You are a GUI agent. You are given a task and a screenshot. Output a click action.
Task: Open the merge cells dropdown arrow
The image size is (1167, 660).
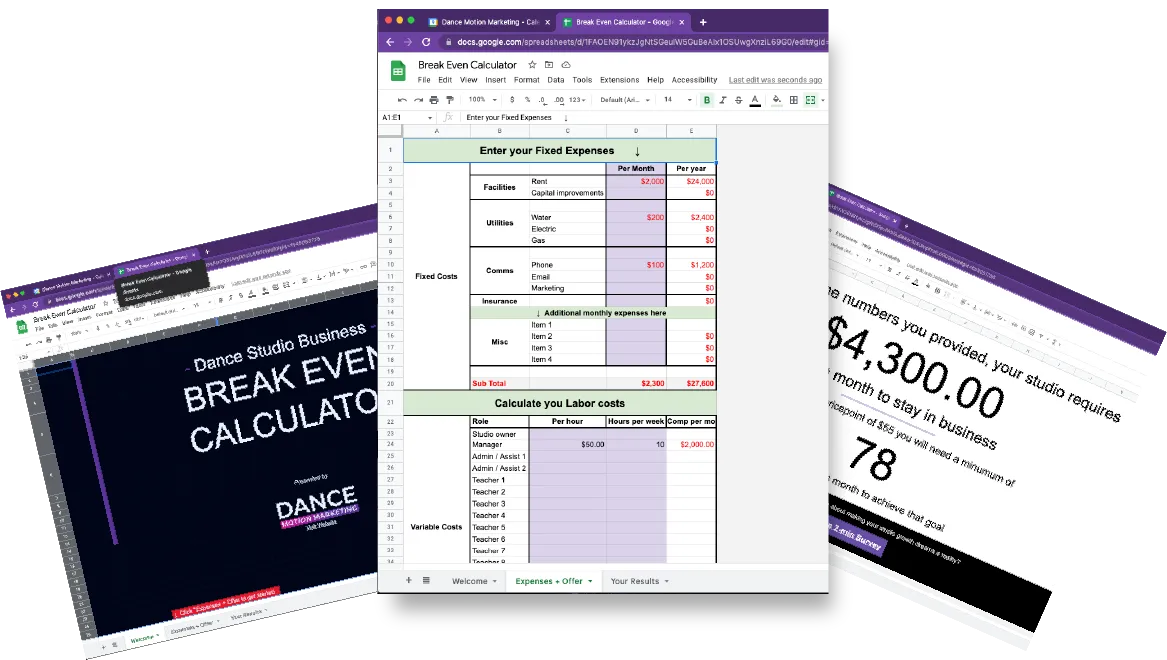tap(822, 100)
